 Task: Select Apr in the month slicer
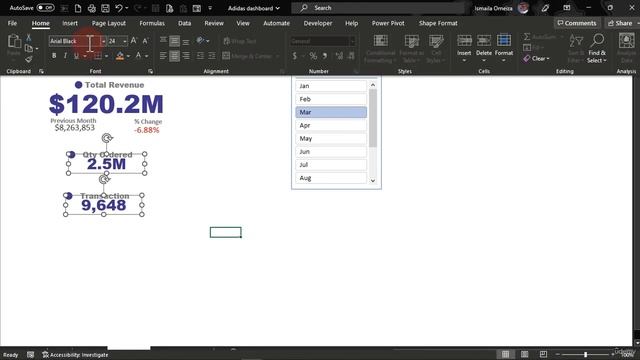(331, 125)
